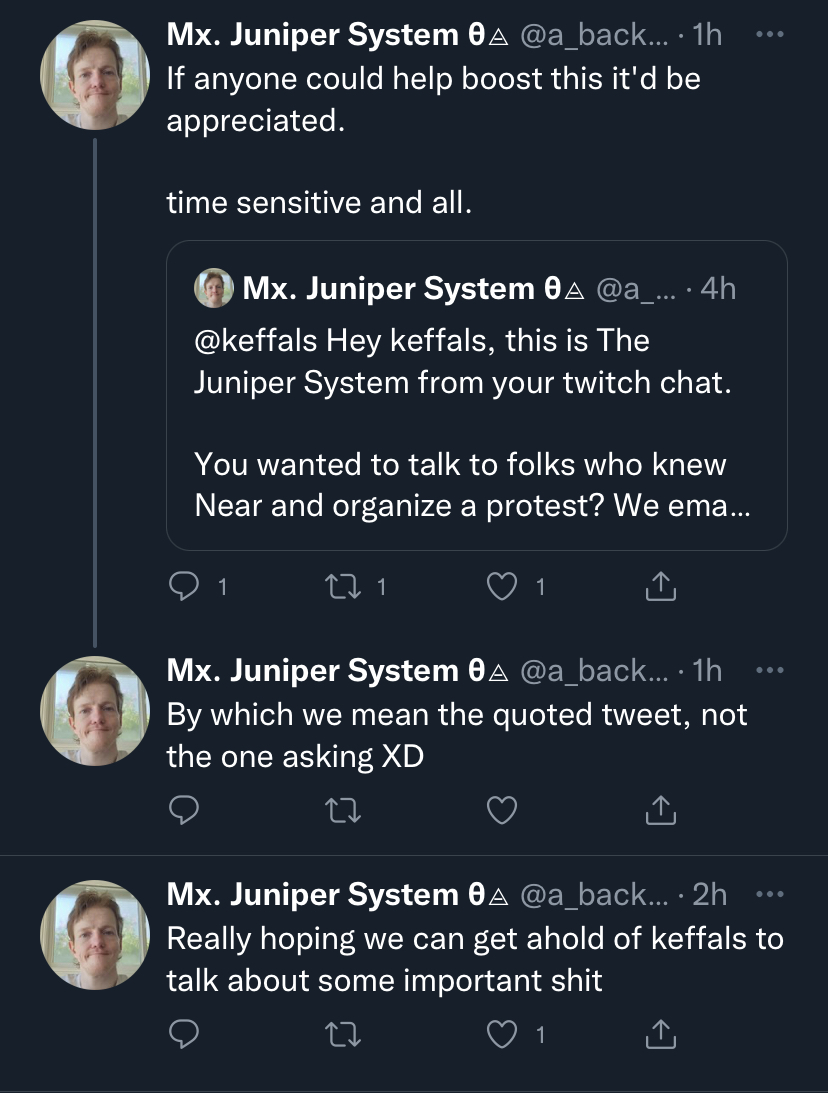This screenshot has width=828, height=1093.
Task: Open more options on the 2h tweet
Action: click(x=769, y=894)
